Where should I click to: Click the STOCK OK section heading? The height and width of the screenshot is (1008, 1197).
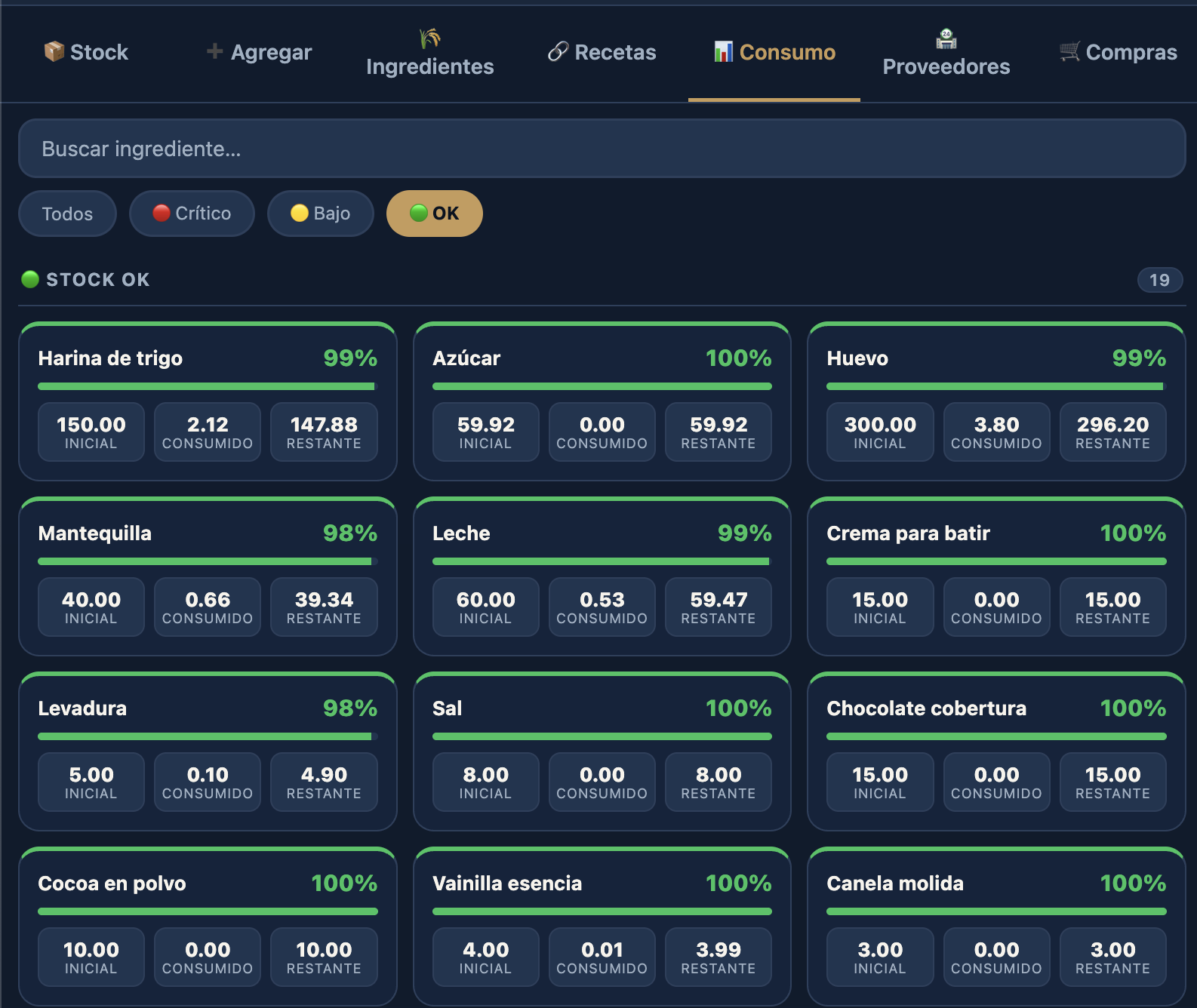point(98,280)
